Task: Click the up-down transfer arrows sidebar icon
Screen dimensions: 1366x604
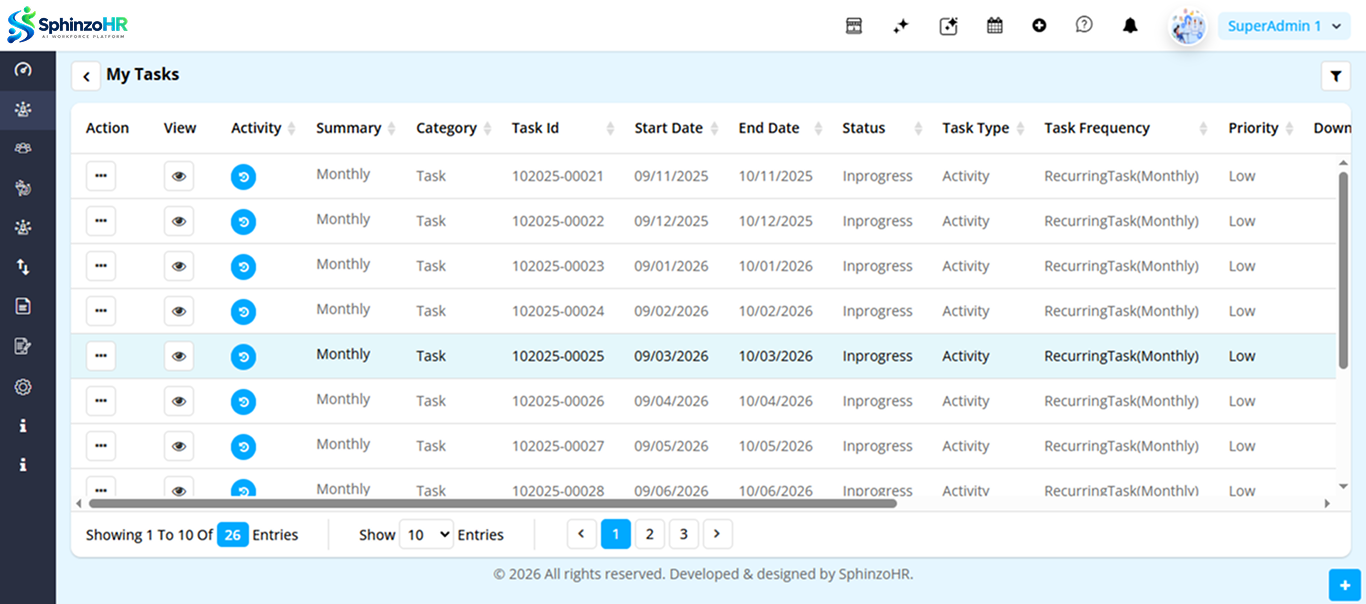Action: click(x=23, y=267)
